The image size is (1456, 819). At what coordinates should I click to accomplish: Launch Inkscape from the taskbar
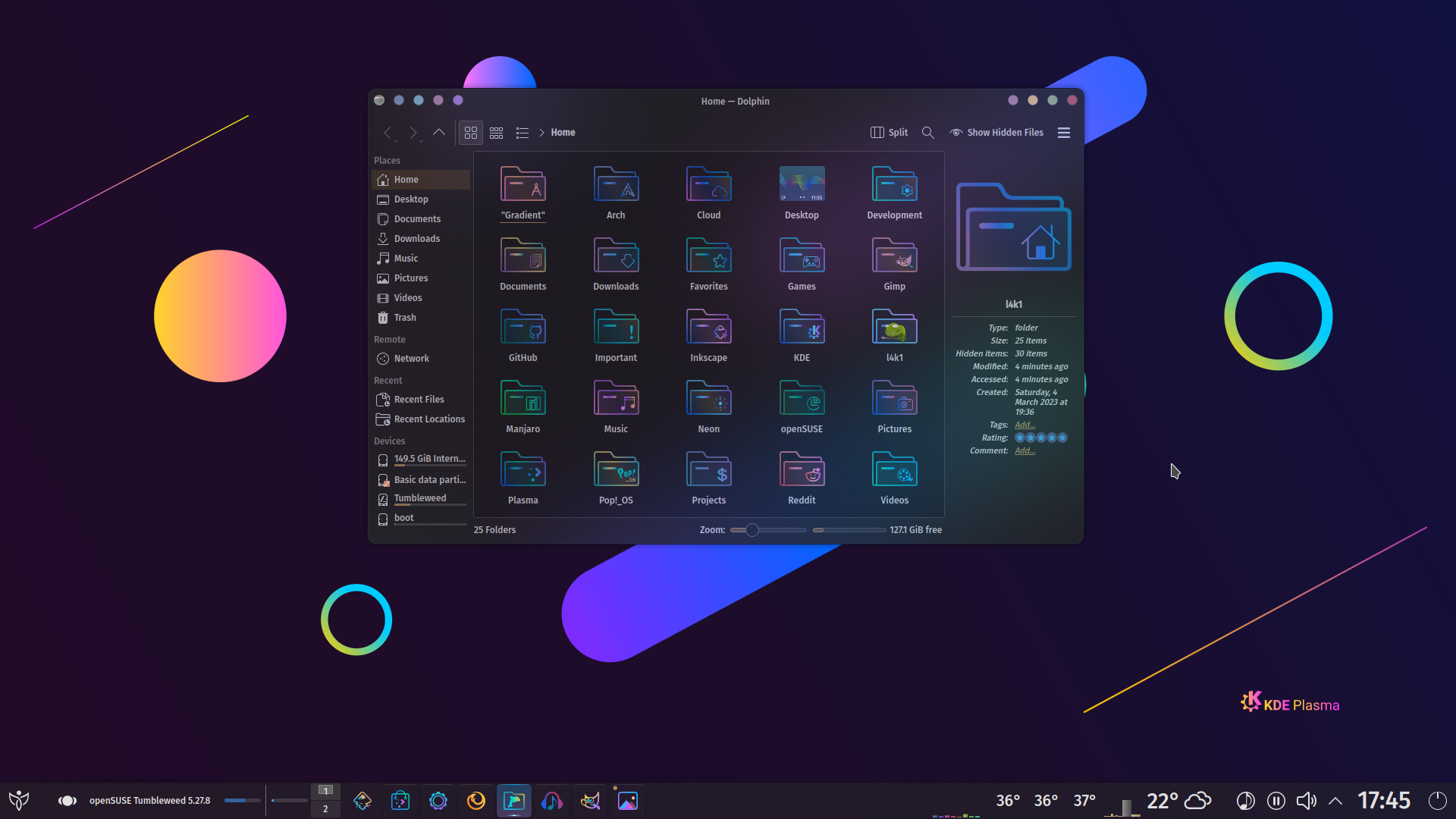pyautogui.click(x=362, y=801)
